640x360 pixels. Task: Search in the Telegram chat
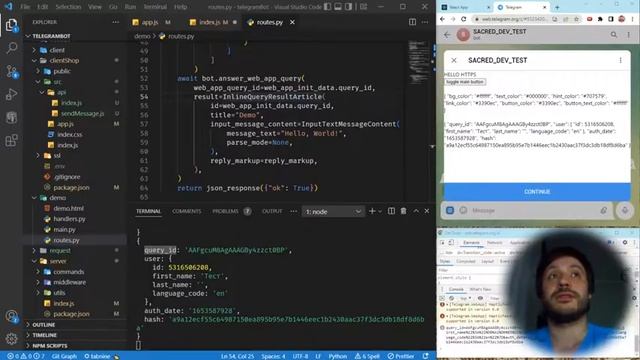[x=614, y=35]
